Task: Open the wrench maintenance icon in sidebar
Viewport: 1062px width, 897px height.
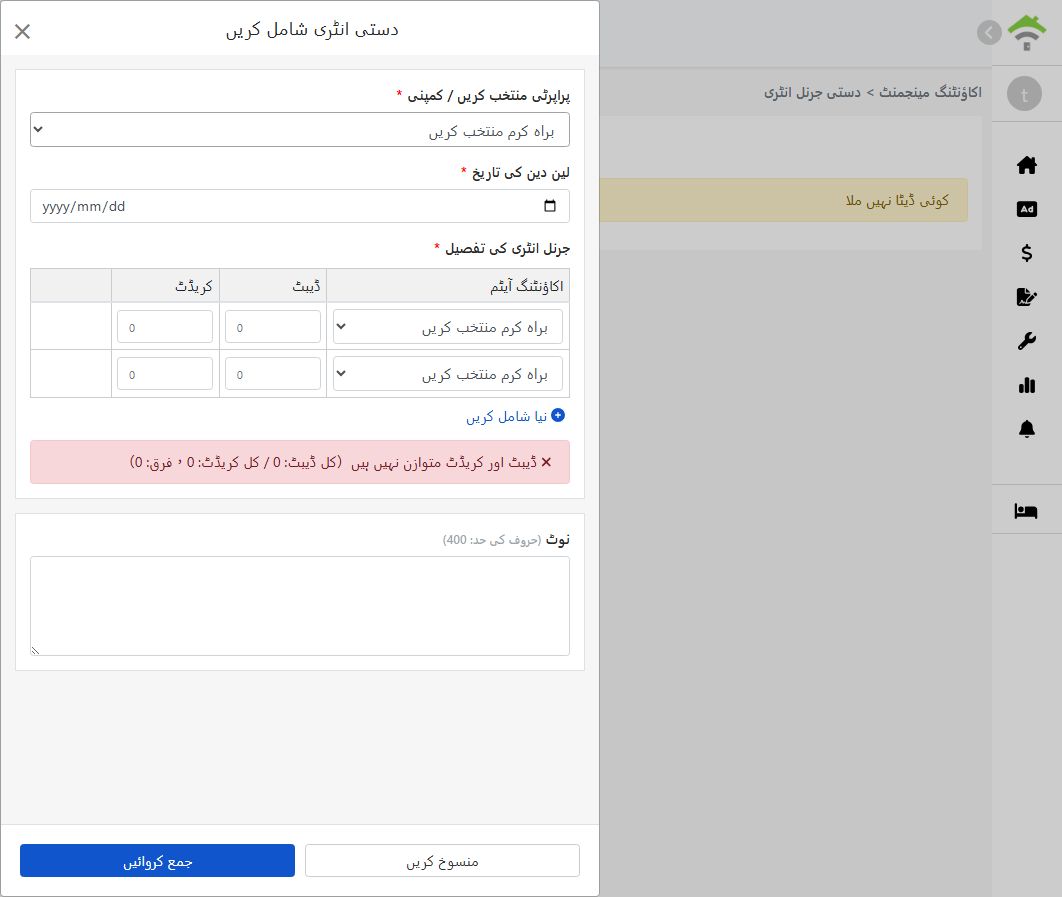Action: (1027, 341)
